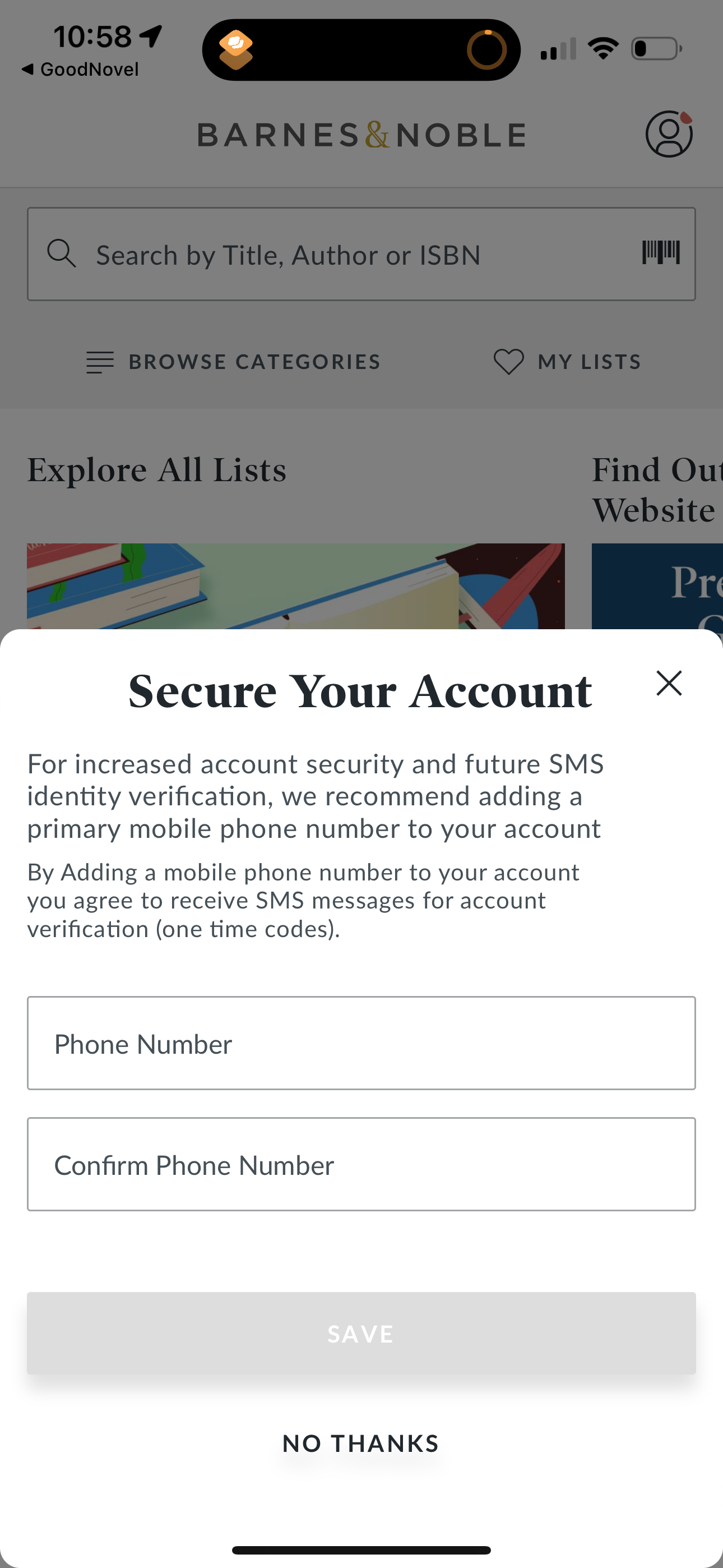Tap the search magnifier icon

pos(62,253)
